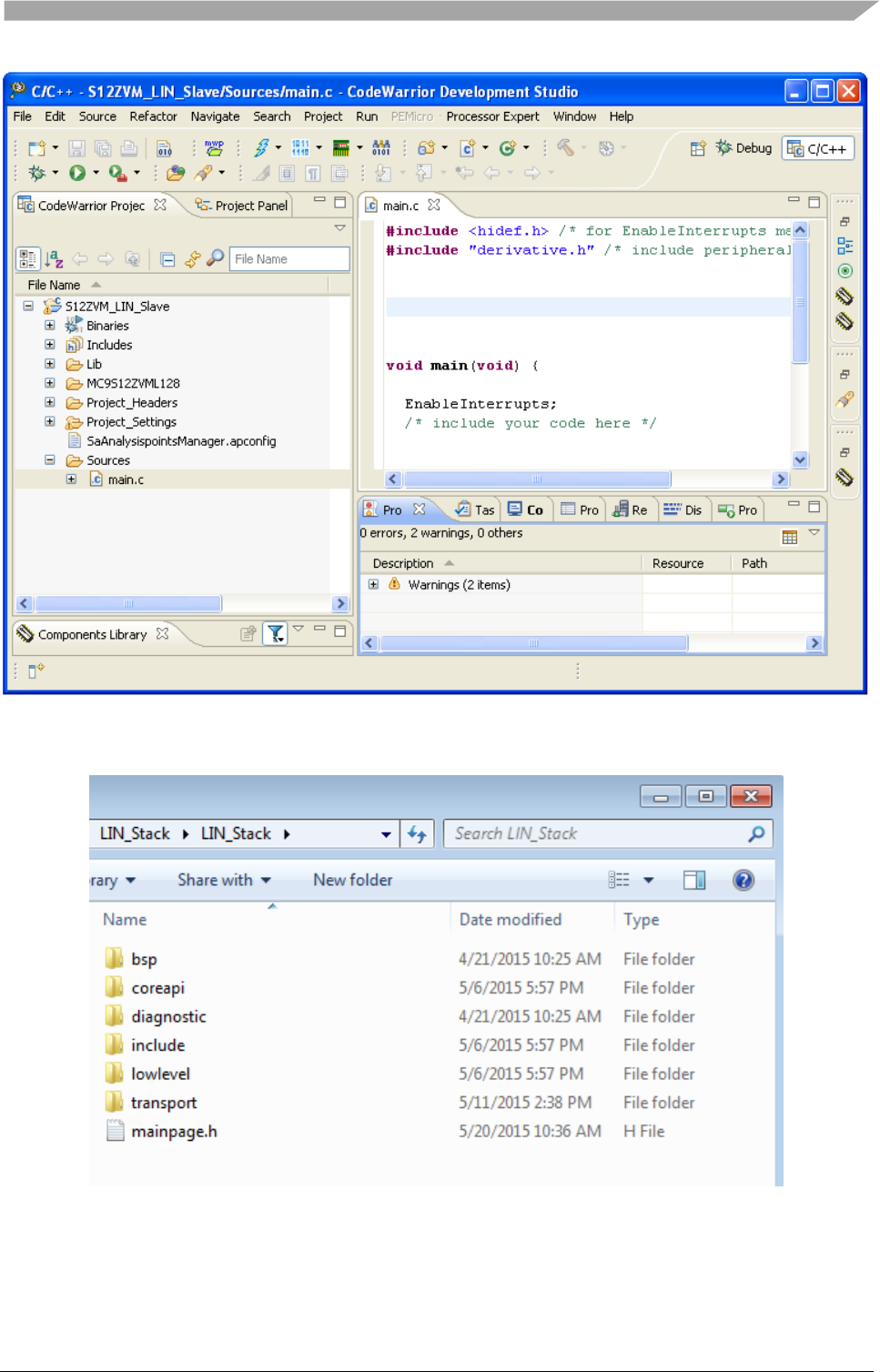Viewport: 880px width, 1372px height.
Task: Expand the MC9S12ZVML128 folder node
Action: coord(50,383)
